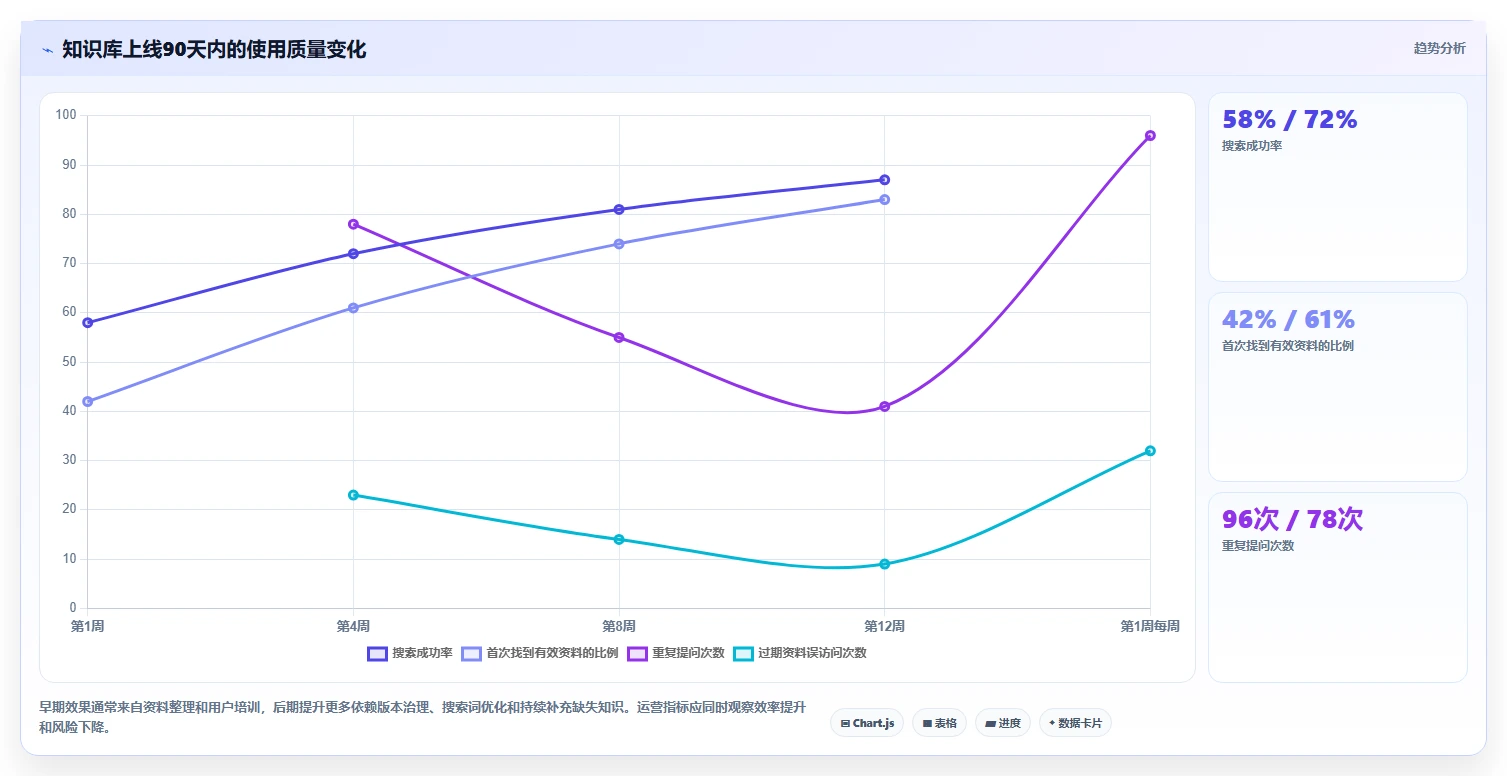Toggle the 重复提问次数 legend item
The image size is (1507, 776).
pos(677,653)
